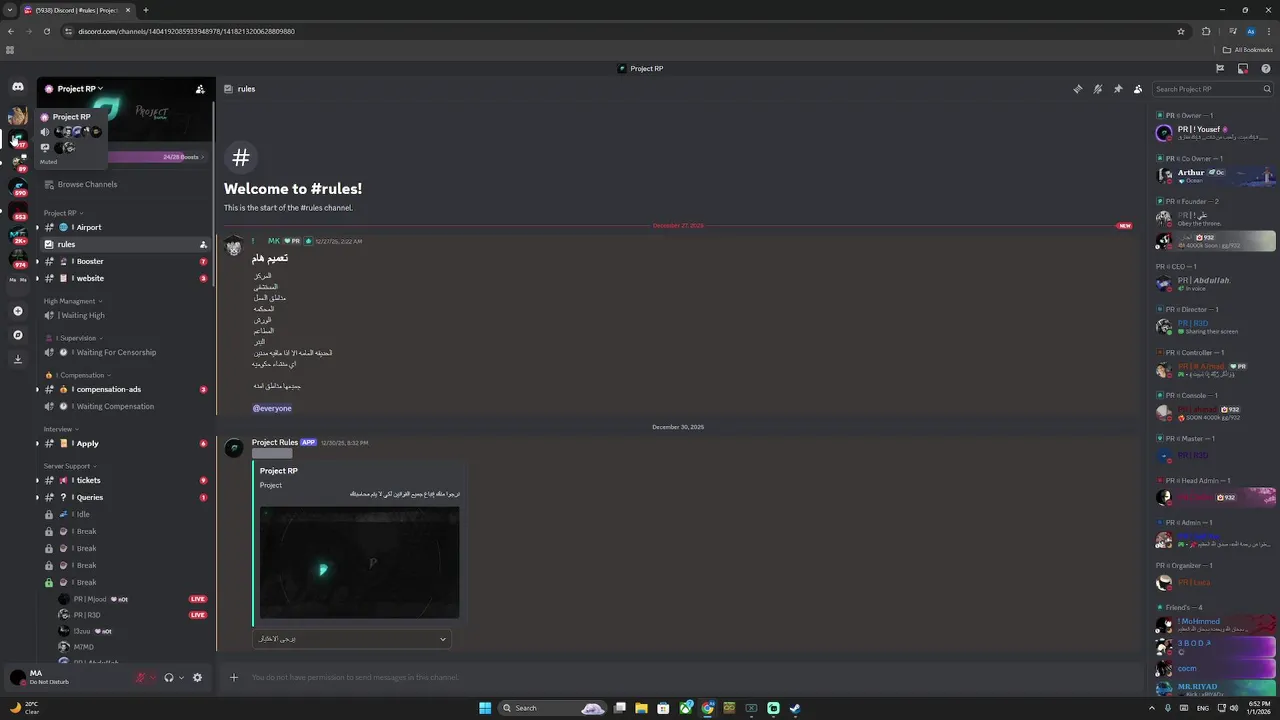The height and width of the screenshot is (720, 1280).
Task: Collapse the Project RP category
Action: tap(63, 213)
